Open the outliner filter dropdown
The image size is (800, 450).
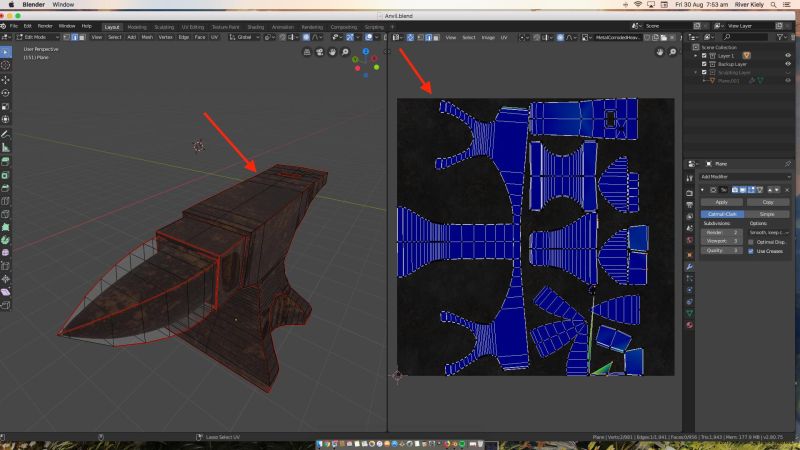pyautogui.click(x=781, y=37)
